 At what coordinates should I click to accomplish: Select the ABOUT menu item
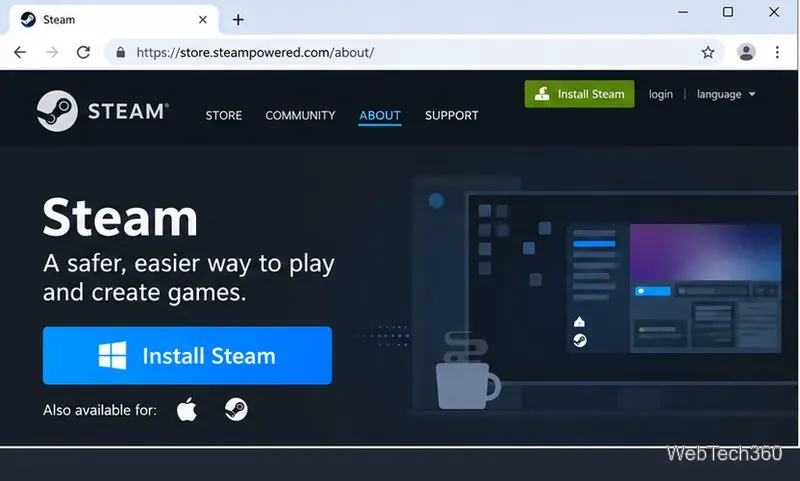point(380,115)
